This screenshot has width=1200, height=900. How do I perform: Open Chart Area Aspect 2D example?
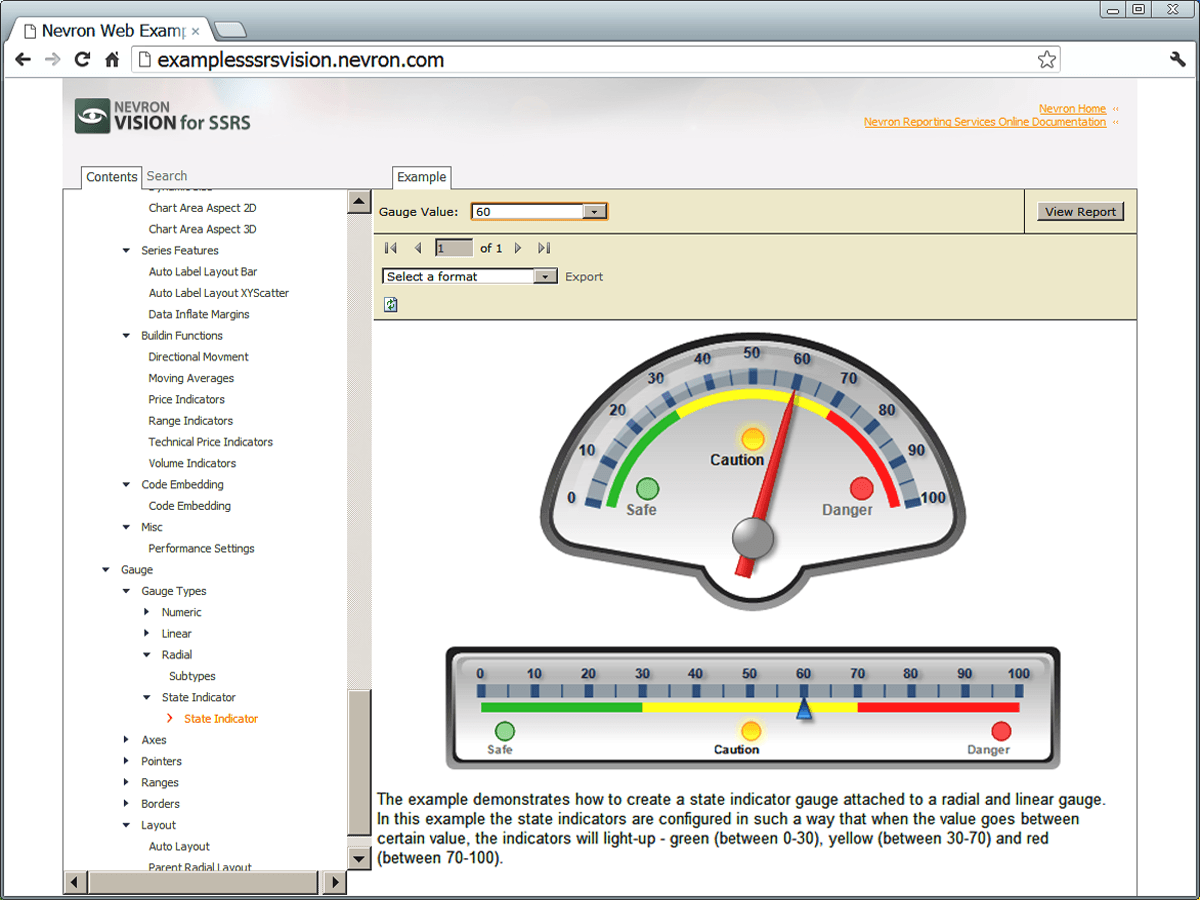click(202, 208)
